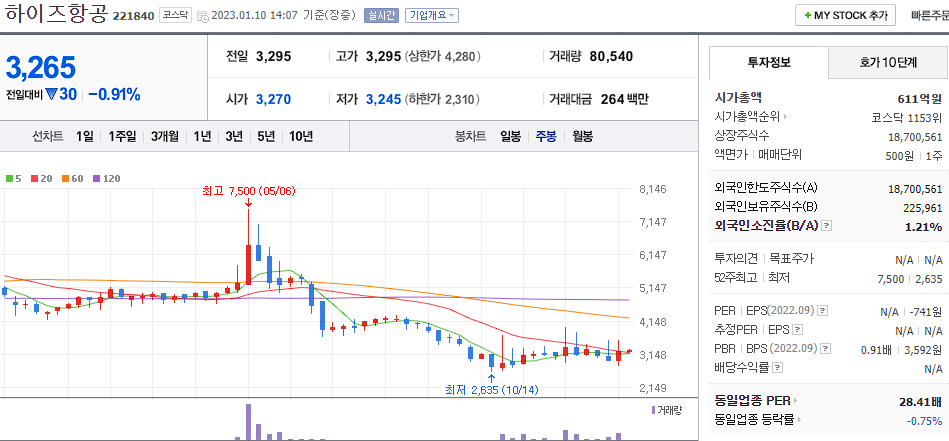Click 외국인보유주식수 value 225,961
The height and width of the screenshot is (441, 949).
[922, 207]
